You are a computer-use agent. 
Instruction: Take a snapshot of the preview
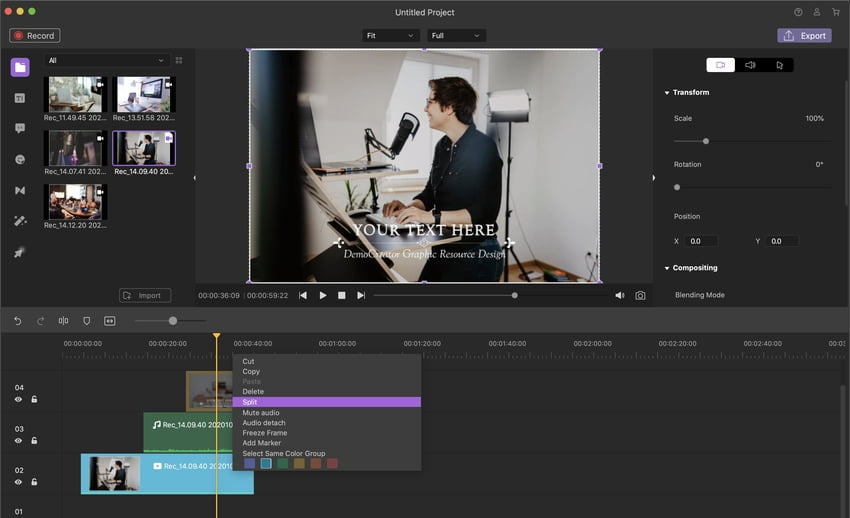coord(640,295)
